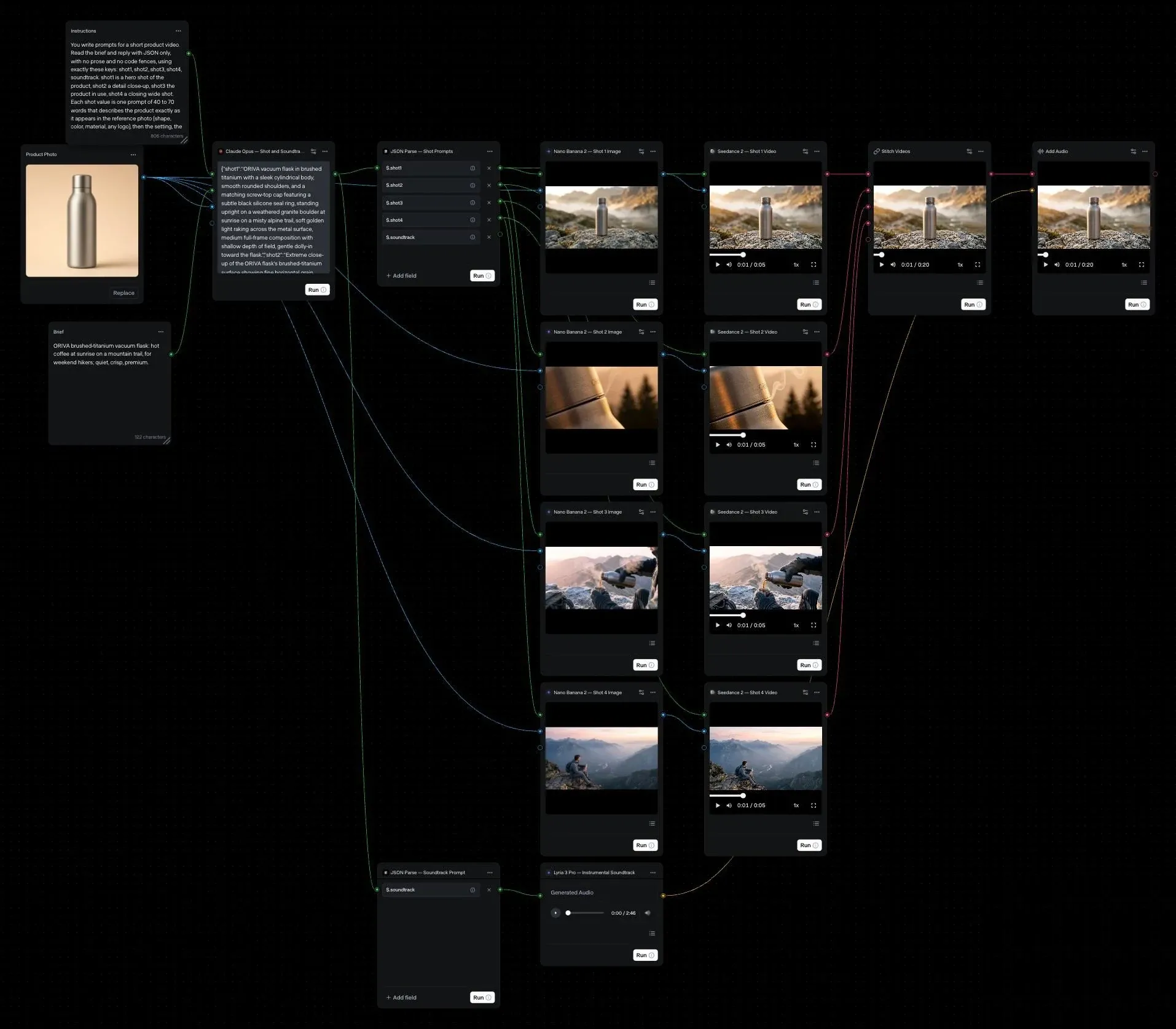This screenshot has height=1029, width=1176.
Task: Click the Brief text area
Action: [109, 388]
